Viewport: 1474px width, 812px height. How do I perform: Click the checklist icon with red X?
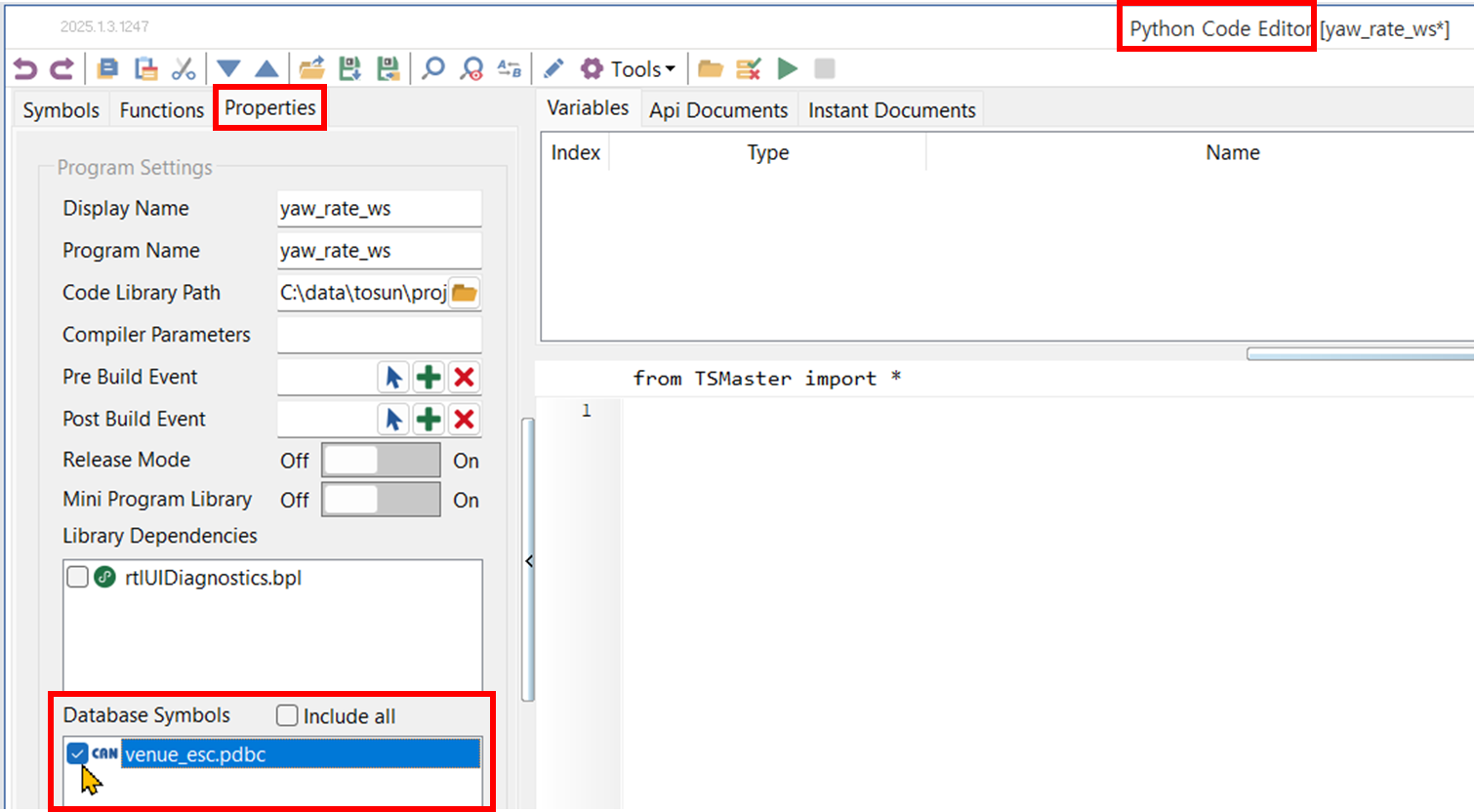[x=749, y=69]
